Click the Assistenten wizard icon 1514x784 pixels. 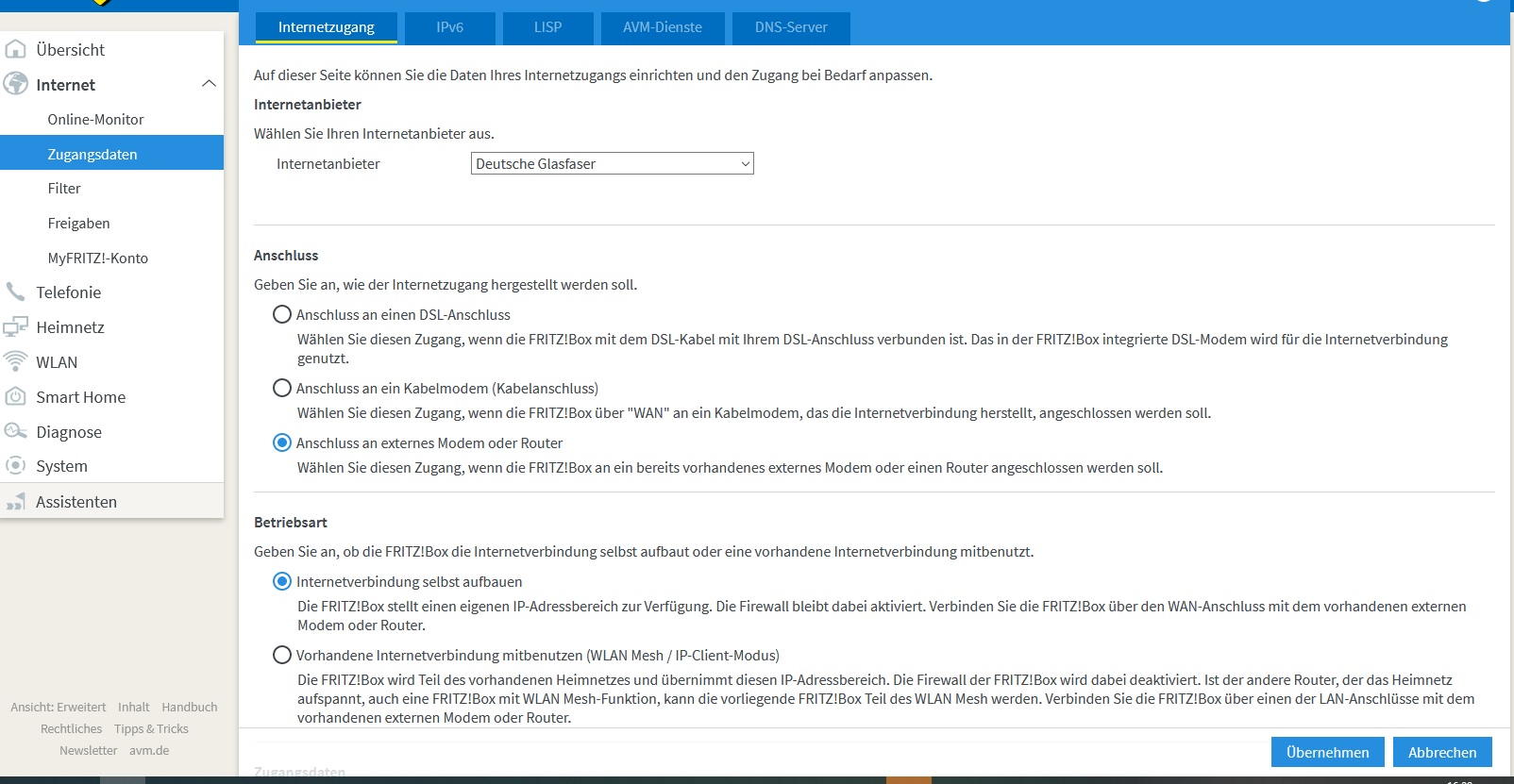[x=15, y=501]
